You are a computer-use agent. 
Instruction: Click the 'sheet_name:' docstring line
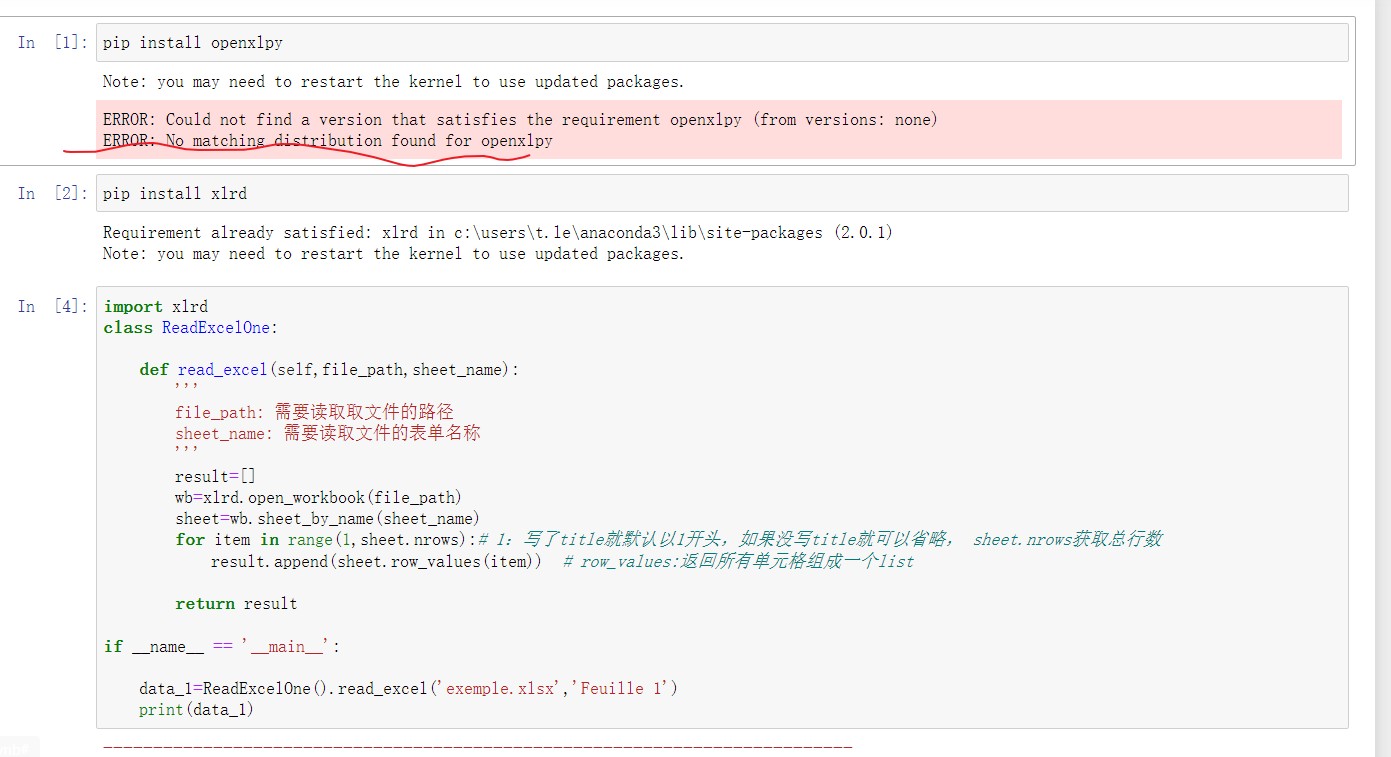328,433
